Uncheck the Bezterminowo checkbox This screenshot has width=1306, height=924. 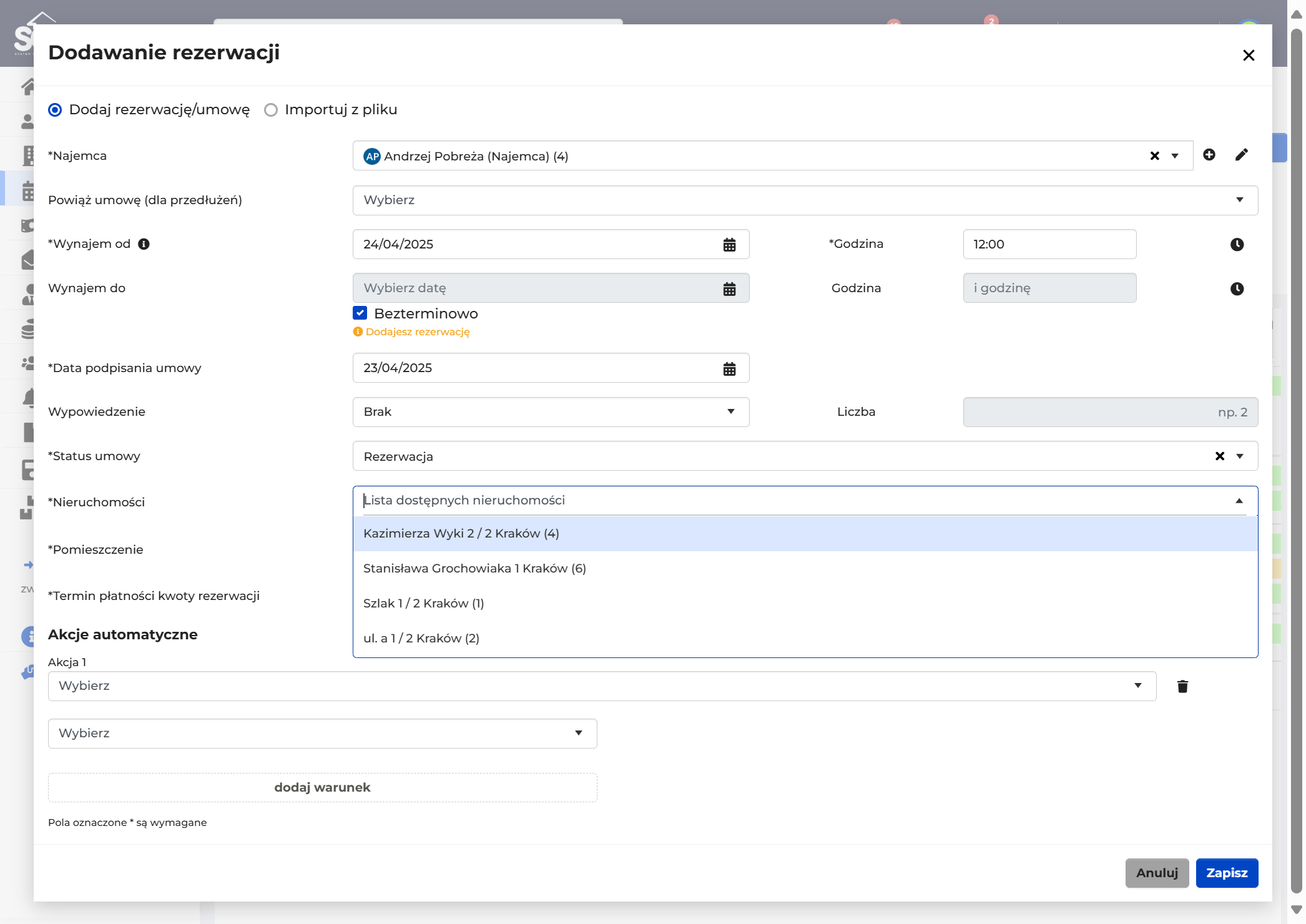tap(360, 313)
